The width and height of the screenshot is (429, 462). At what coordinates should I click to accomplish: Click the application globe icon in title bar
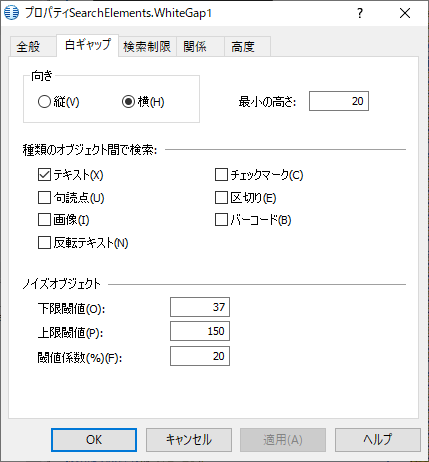11,13
